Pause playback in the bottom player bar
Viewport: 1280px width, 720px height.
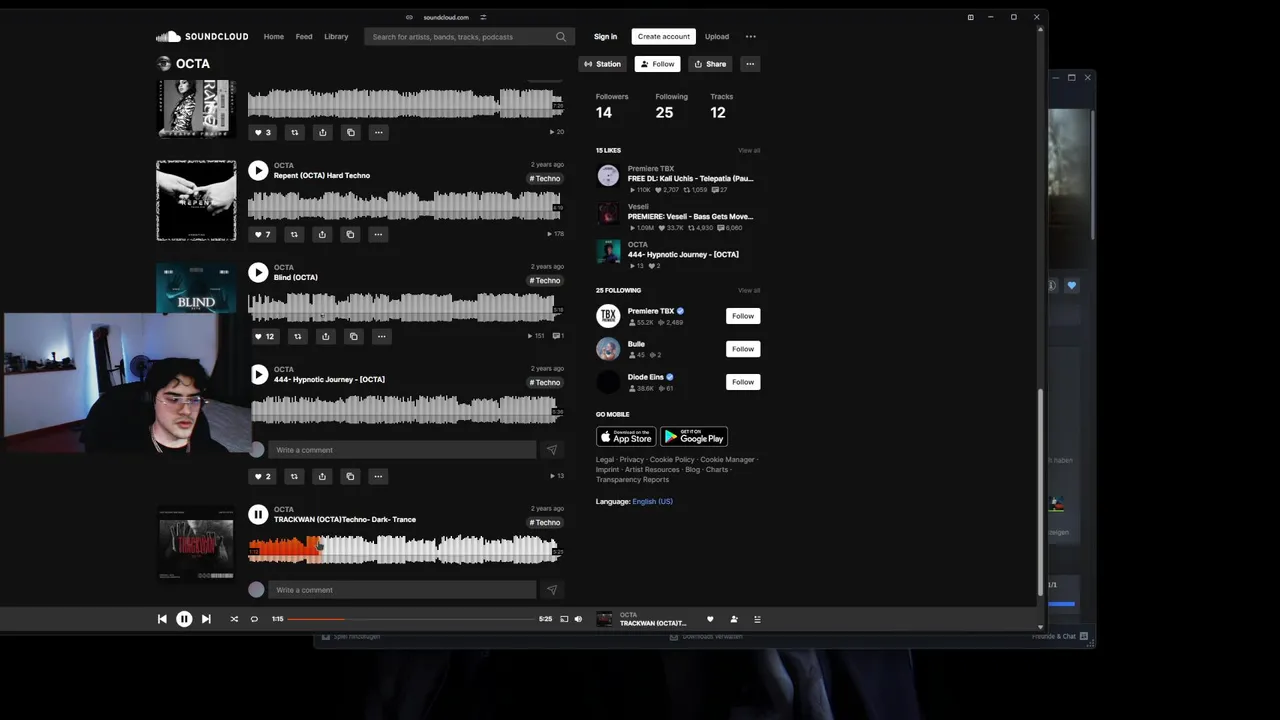click(184, 619)
